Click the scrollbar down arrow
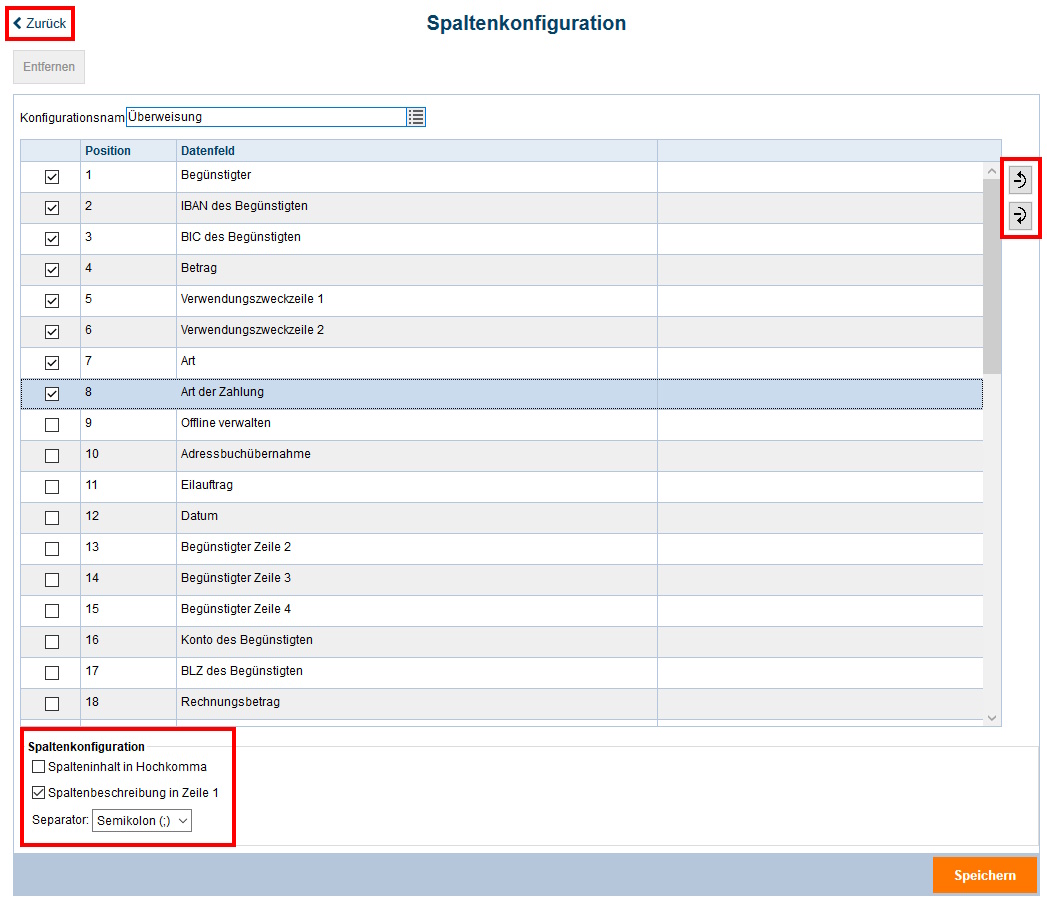 point(992,717)
